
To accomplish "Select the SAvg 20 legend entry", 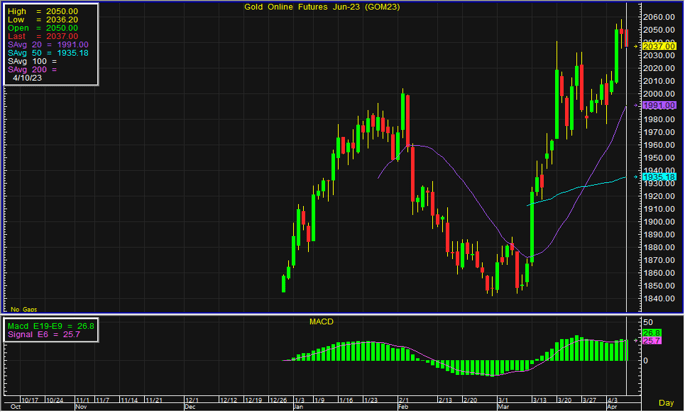I will 48,44.
